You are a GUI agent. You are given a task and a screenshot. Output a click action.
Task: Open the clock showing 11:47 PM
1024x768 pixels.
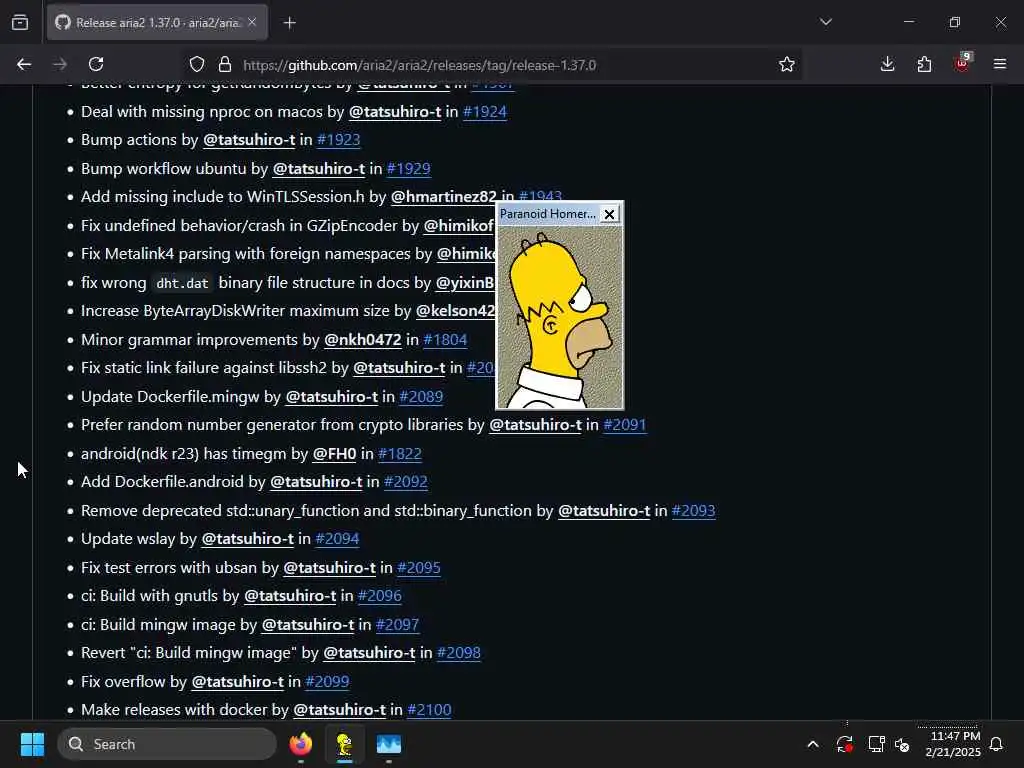pos(953,744)
